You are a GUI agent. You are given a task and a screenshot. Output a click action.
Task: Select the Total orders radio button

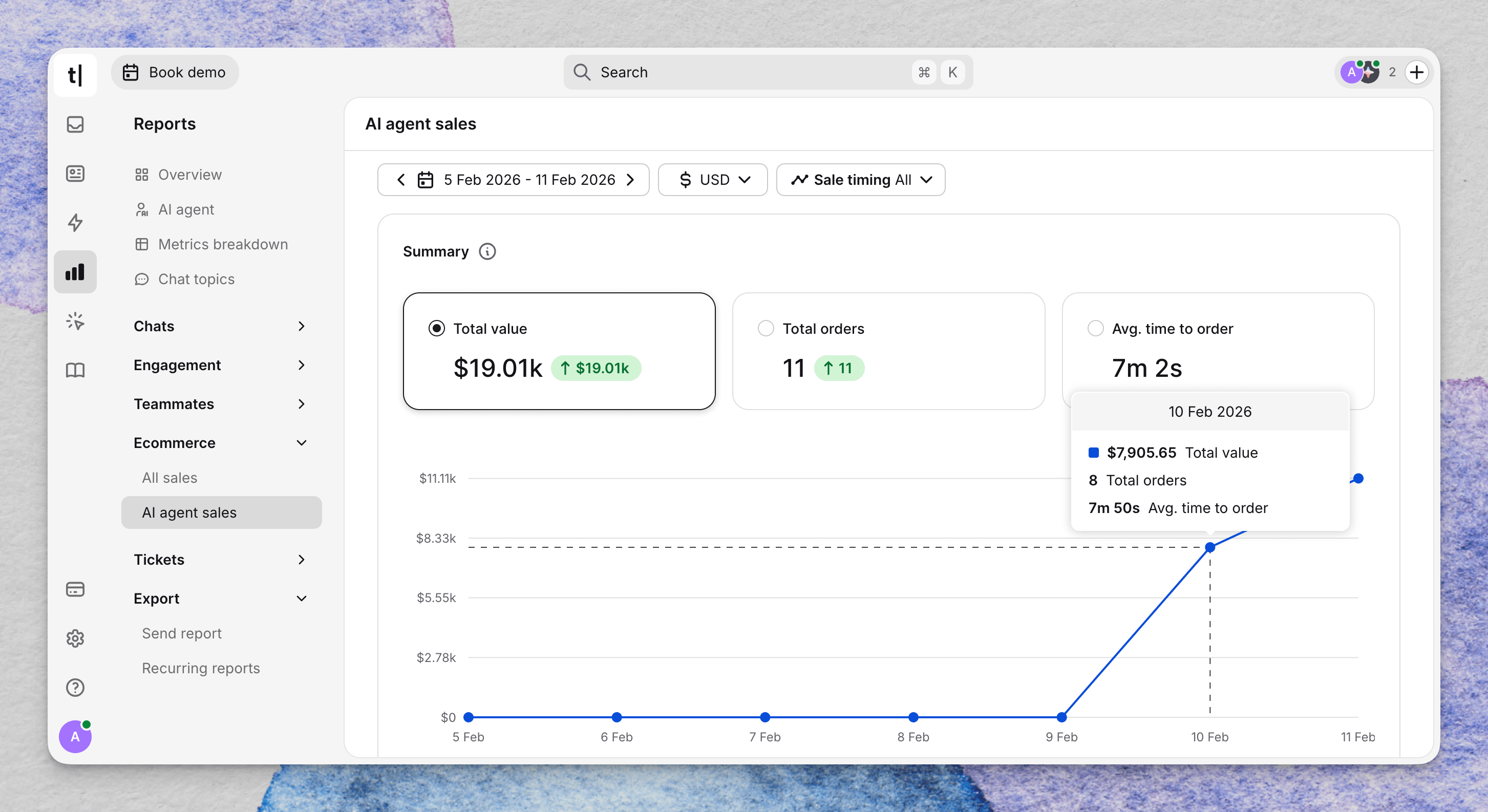coord(766,329)
